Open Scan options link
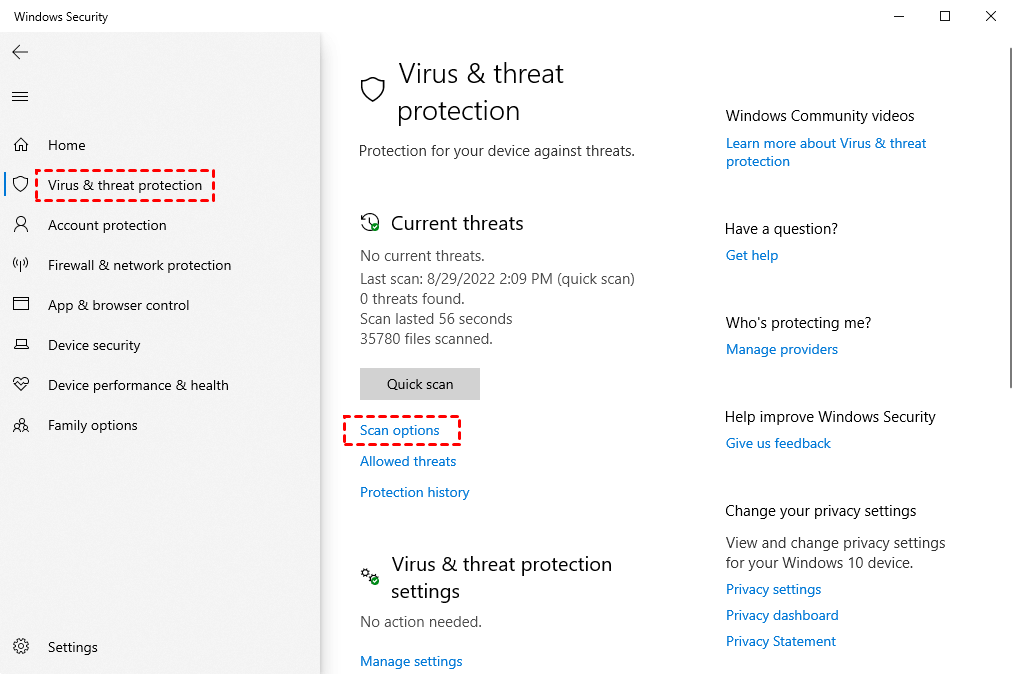Screen dimensions: 1014x674 pyautogui.click(x=400, y=431)
